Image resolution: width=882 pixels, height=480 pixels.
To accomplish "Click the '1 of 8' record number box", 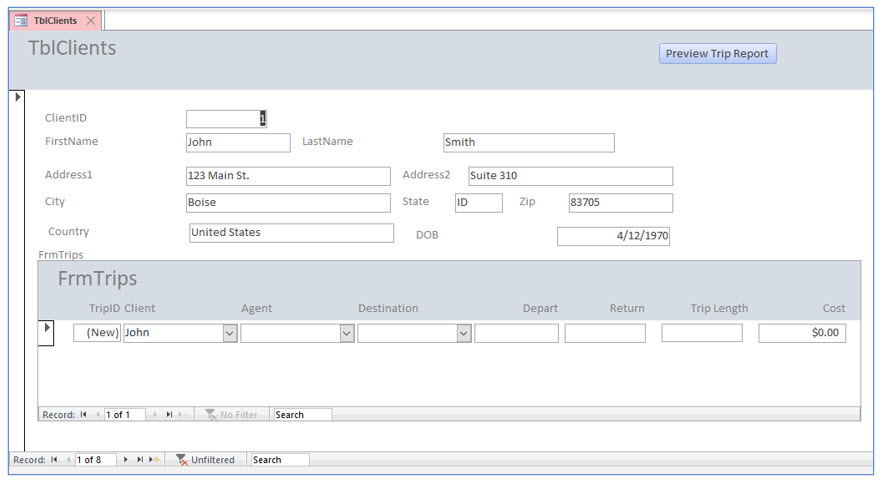I will (x=95, y=460).
